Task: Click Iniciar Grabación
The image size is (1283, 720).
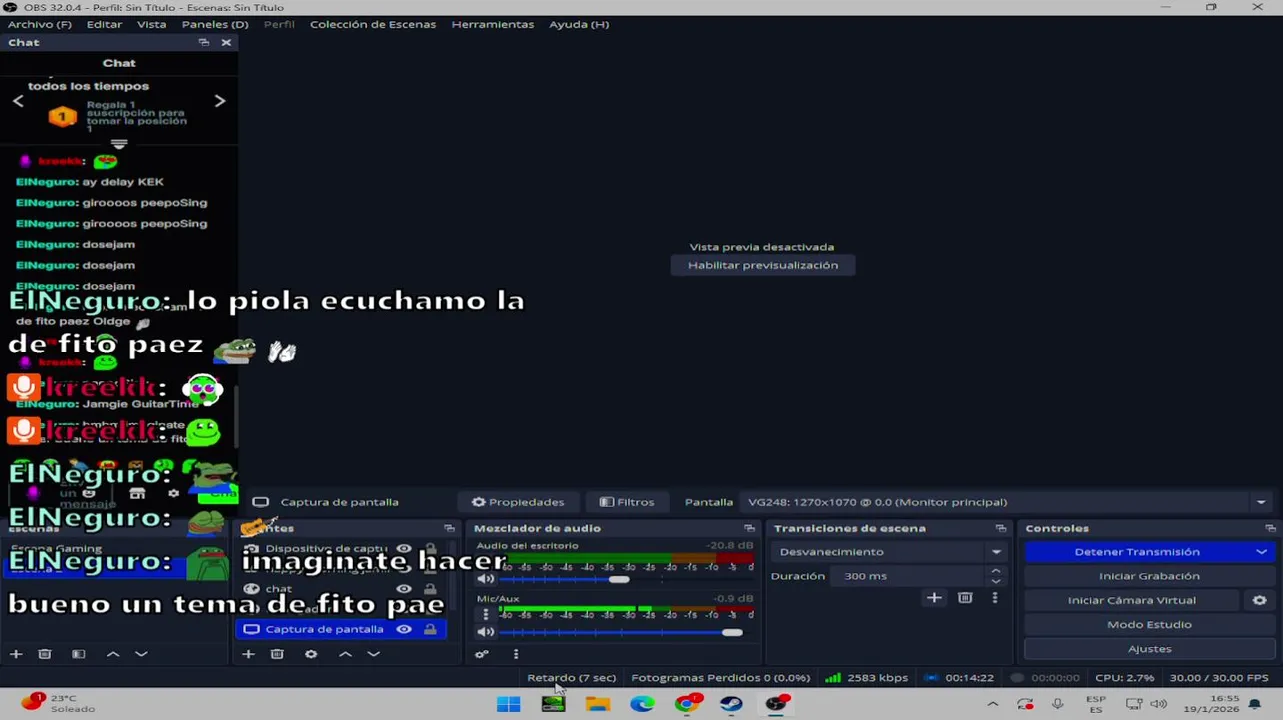Action: pos(1149,576)
